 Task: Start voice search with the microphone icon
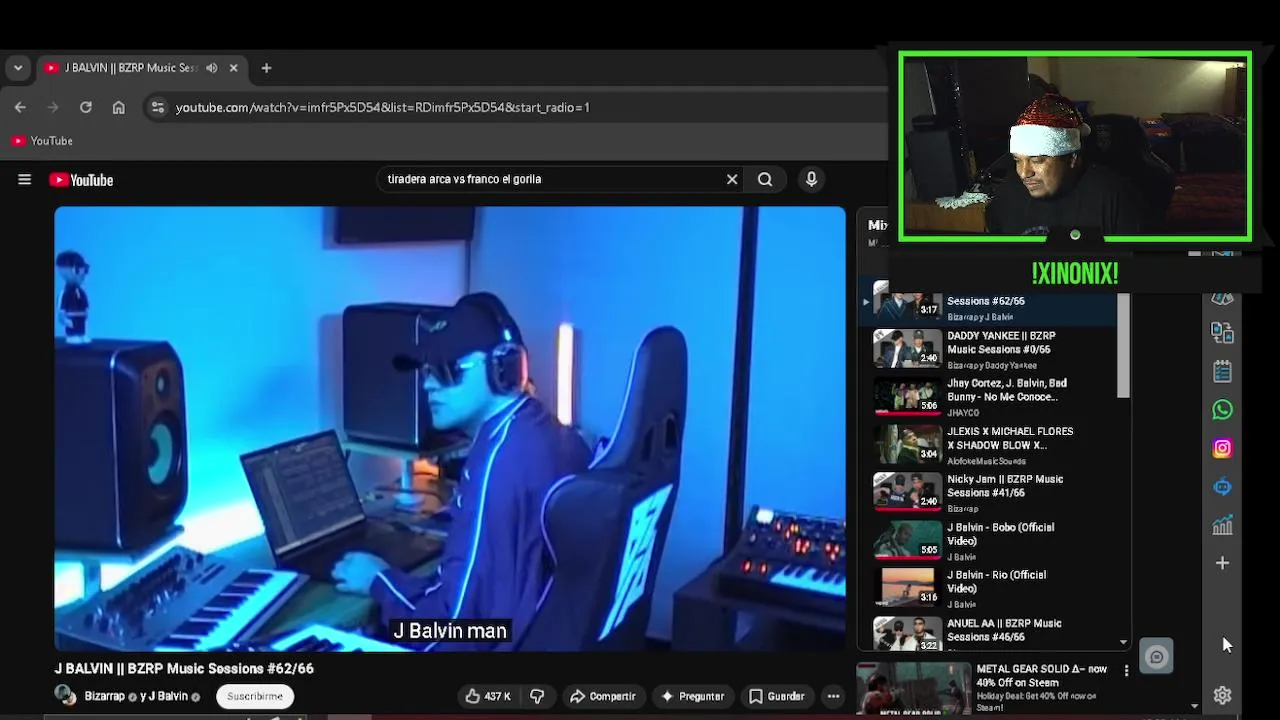coord(811,179)
